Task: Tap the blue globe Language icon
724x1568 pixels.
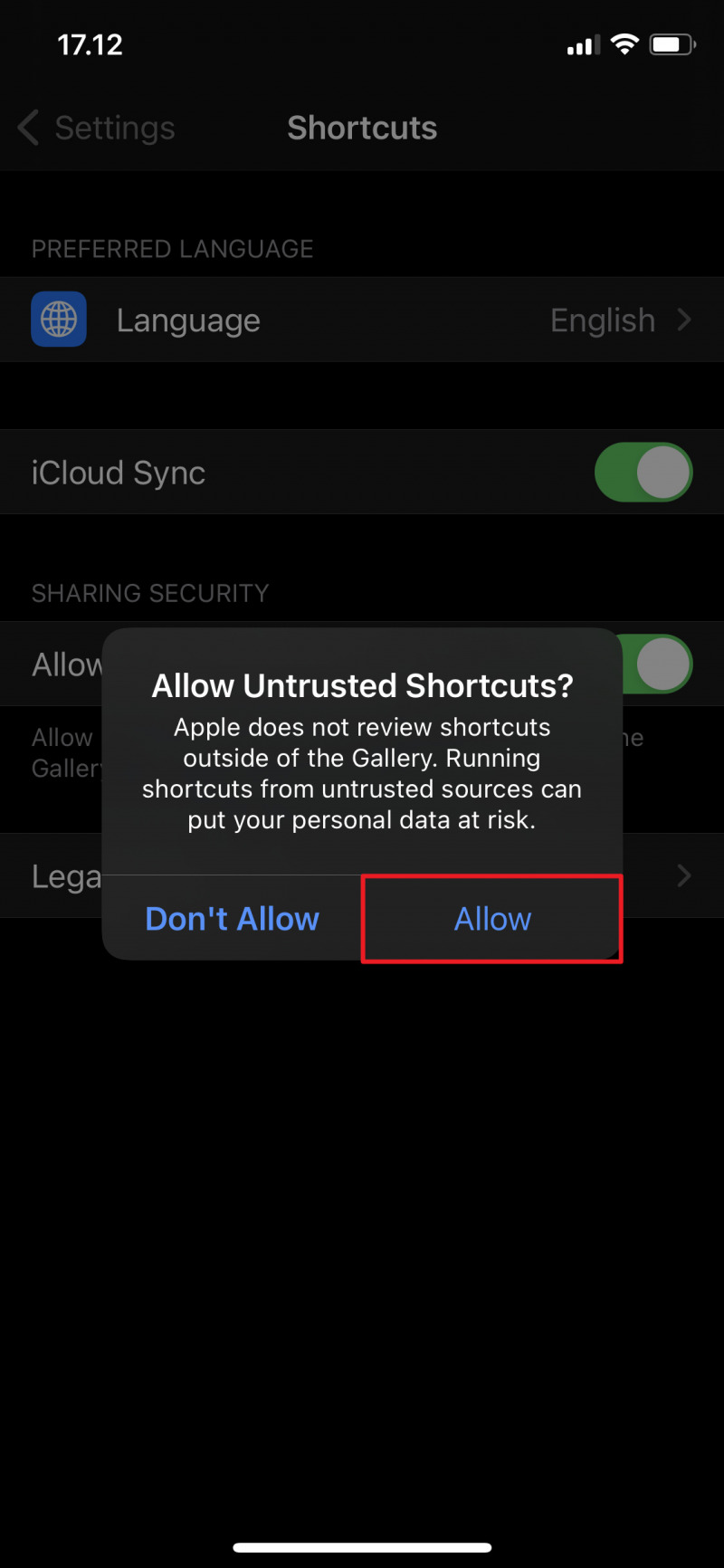Action: (x=59, y=319)
